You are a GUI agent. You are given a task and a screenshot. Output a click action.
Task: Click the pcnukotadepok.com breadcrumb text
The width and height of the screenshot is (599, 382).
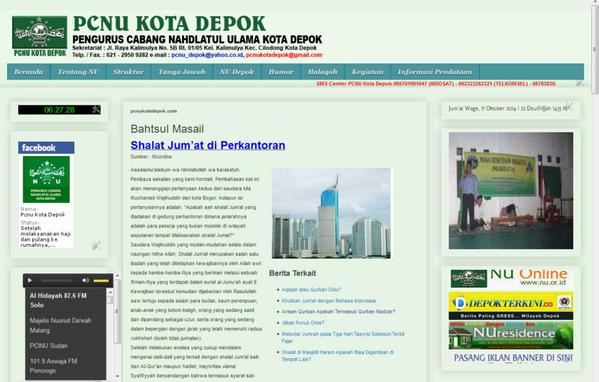click(x=154, y=111)
